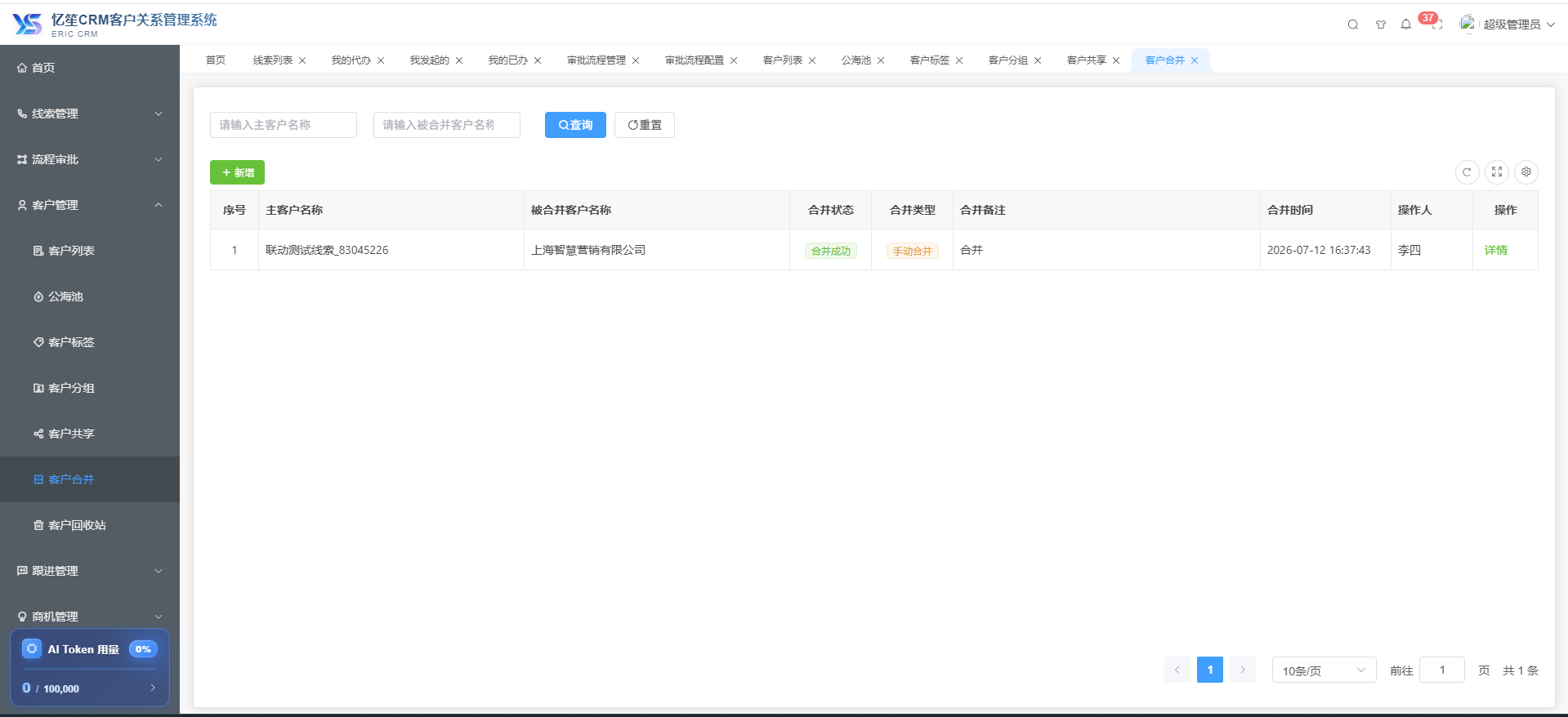Expand the 线索管理 sidebar menu
Viewport: 1568px width, 717px height.
tap(90, 114)
